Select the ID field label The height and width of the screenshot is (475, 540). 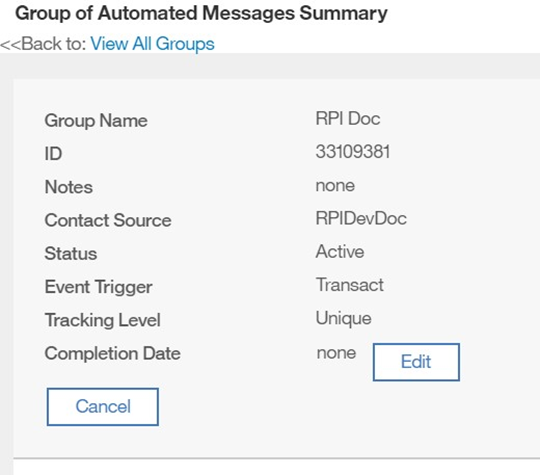pos(53,154)
